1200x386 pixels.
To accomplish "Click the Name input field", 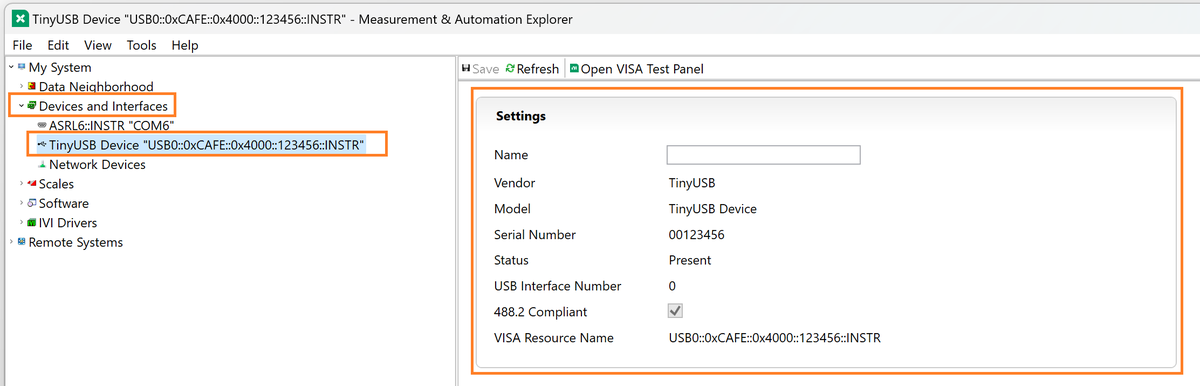I will point(764,155).
